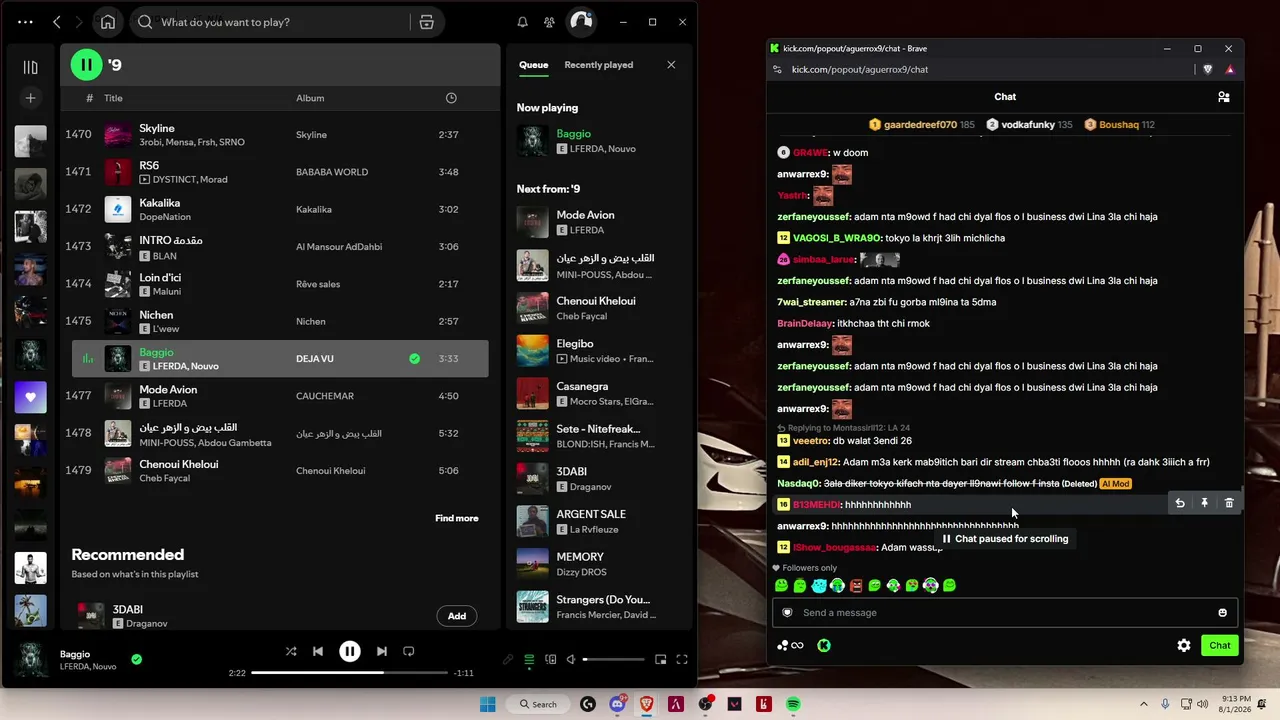This screenshot has width=1280, height=720.
Task: Open Your Library sidebar icon in Spotify
Action: [30, 67]
